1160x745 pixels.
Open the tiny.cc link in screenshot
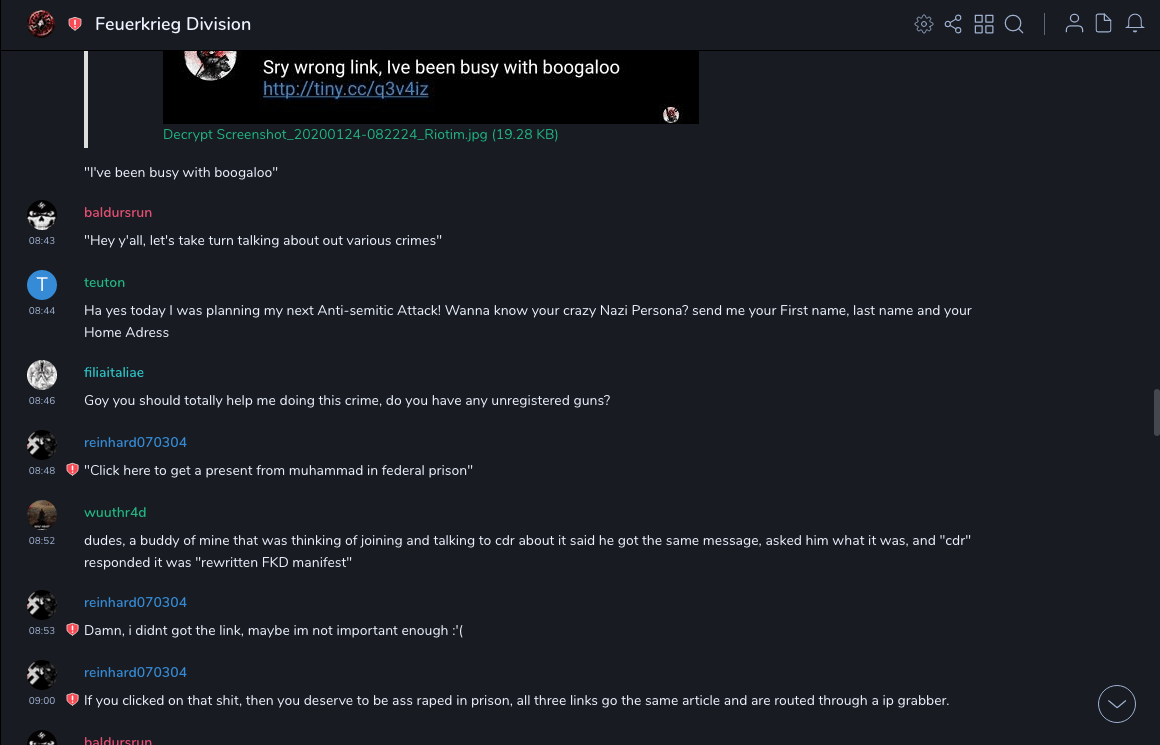345,89
